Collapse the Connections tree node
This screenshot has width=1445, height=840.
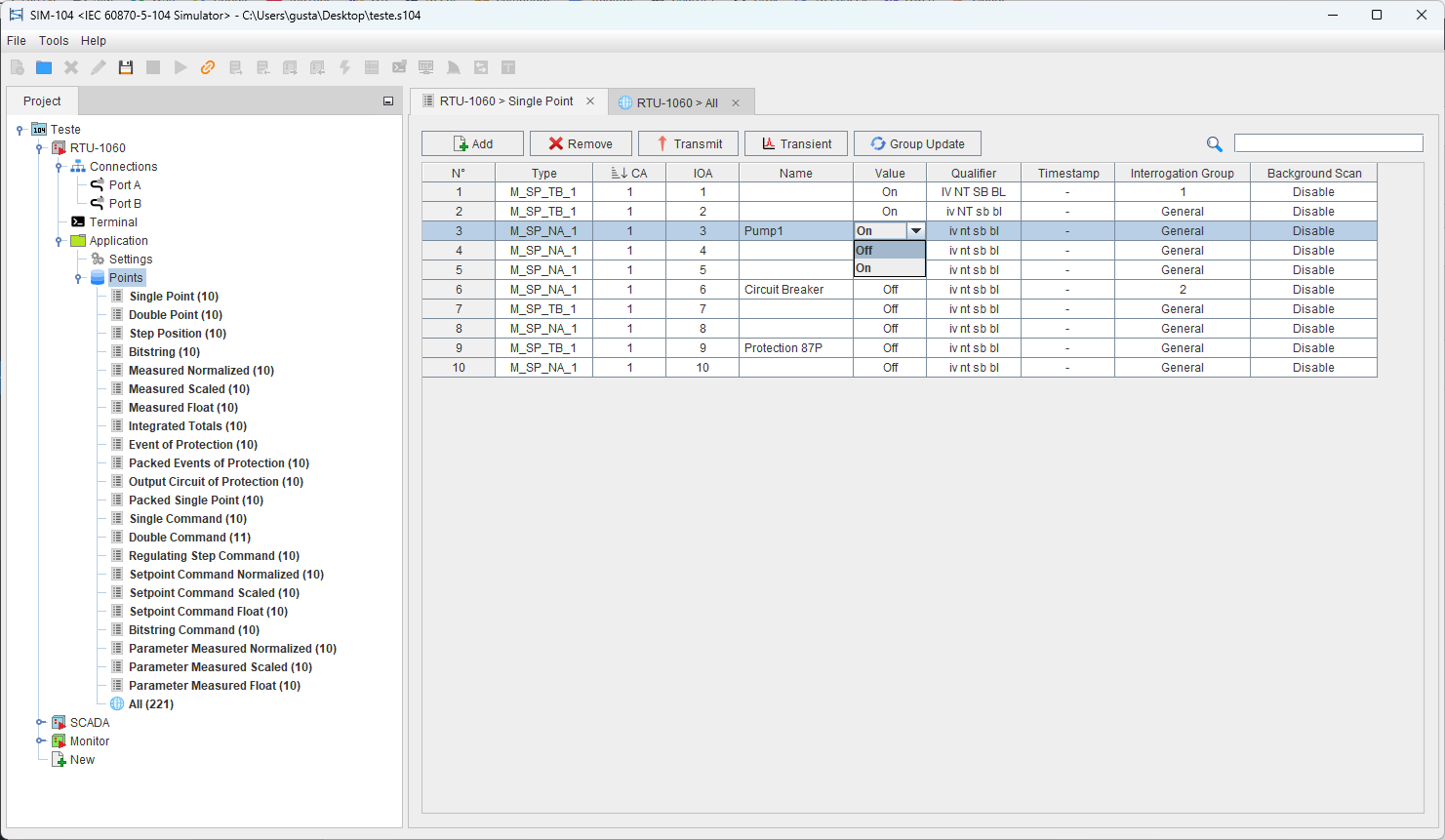pos(59,167)
